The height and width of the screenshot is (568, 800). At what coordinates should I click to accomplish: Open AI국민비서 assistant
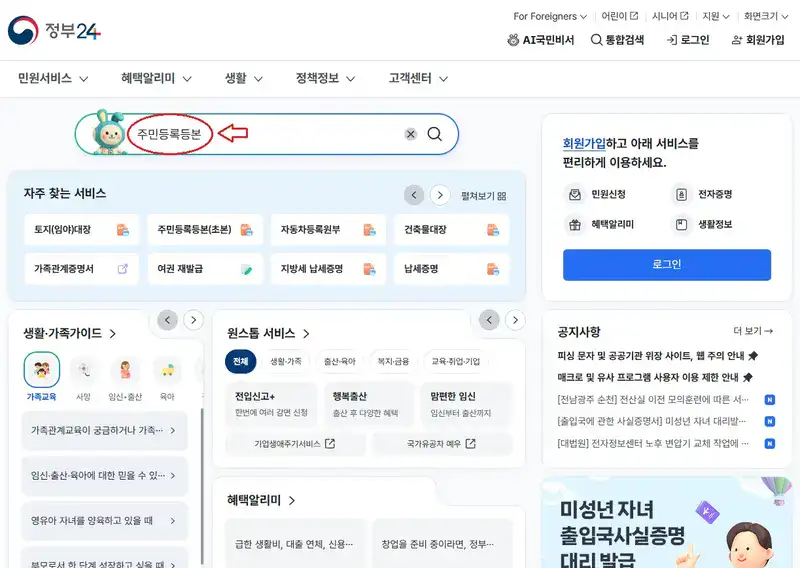click(x=541, y=40)
